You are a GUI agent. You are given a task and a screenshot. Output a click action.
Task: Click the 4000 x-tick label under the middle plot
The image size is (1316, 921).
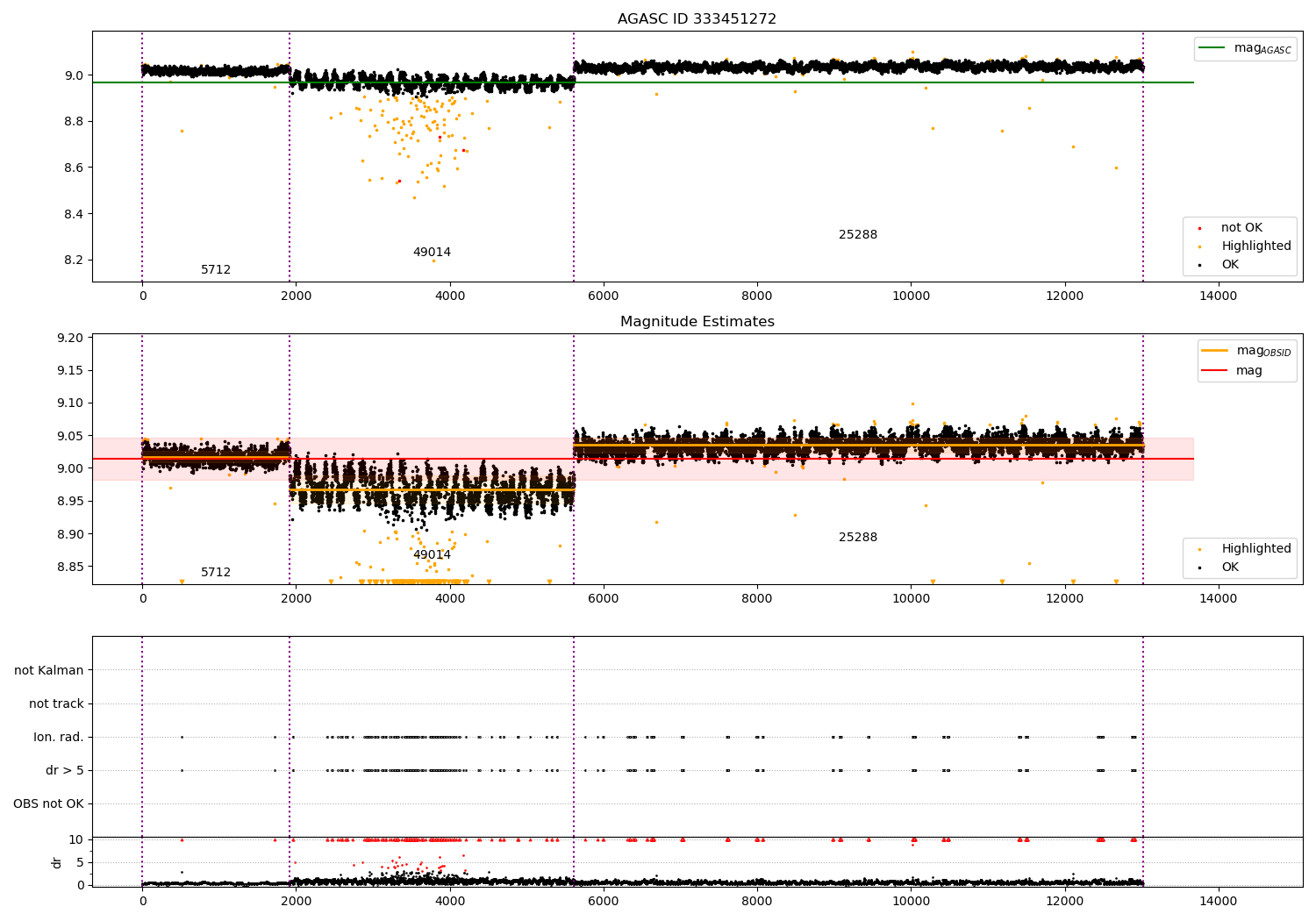coord(450,599)
